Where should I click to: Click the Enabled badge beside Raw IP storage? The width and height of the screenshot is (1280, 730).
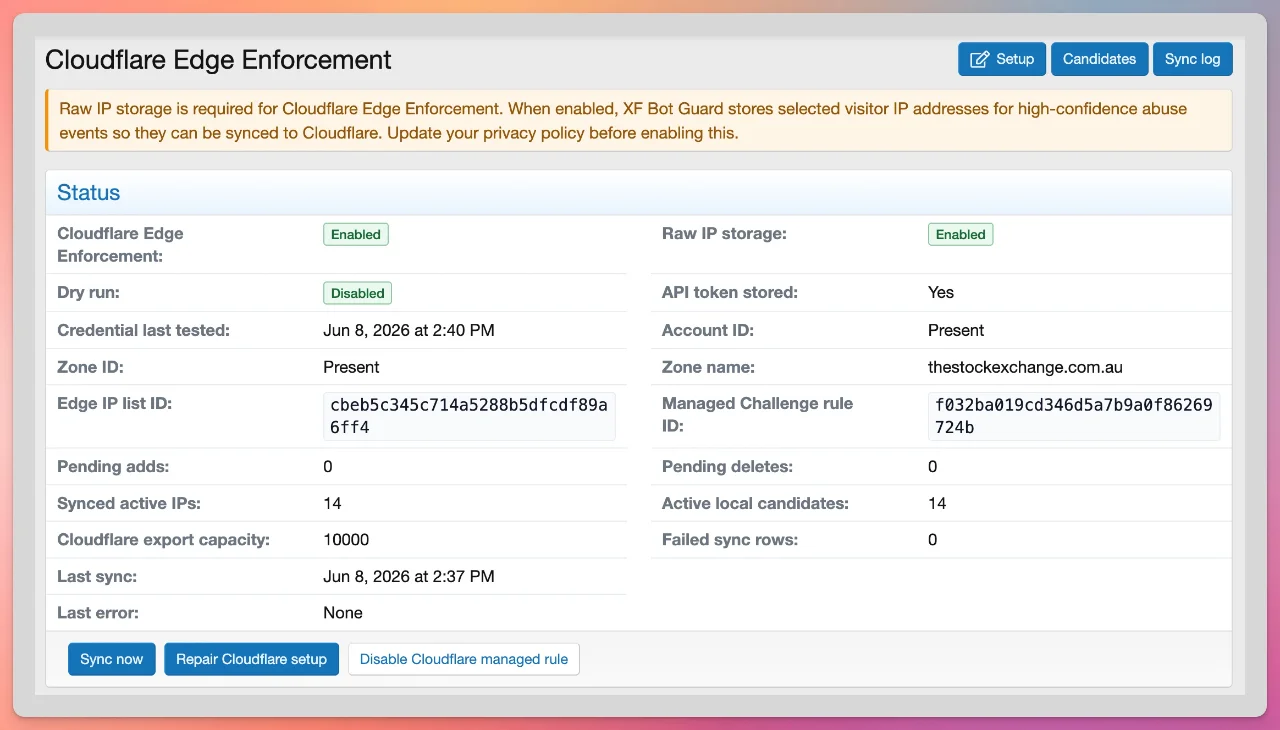pyautogui.click(x=961, y=234)
